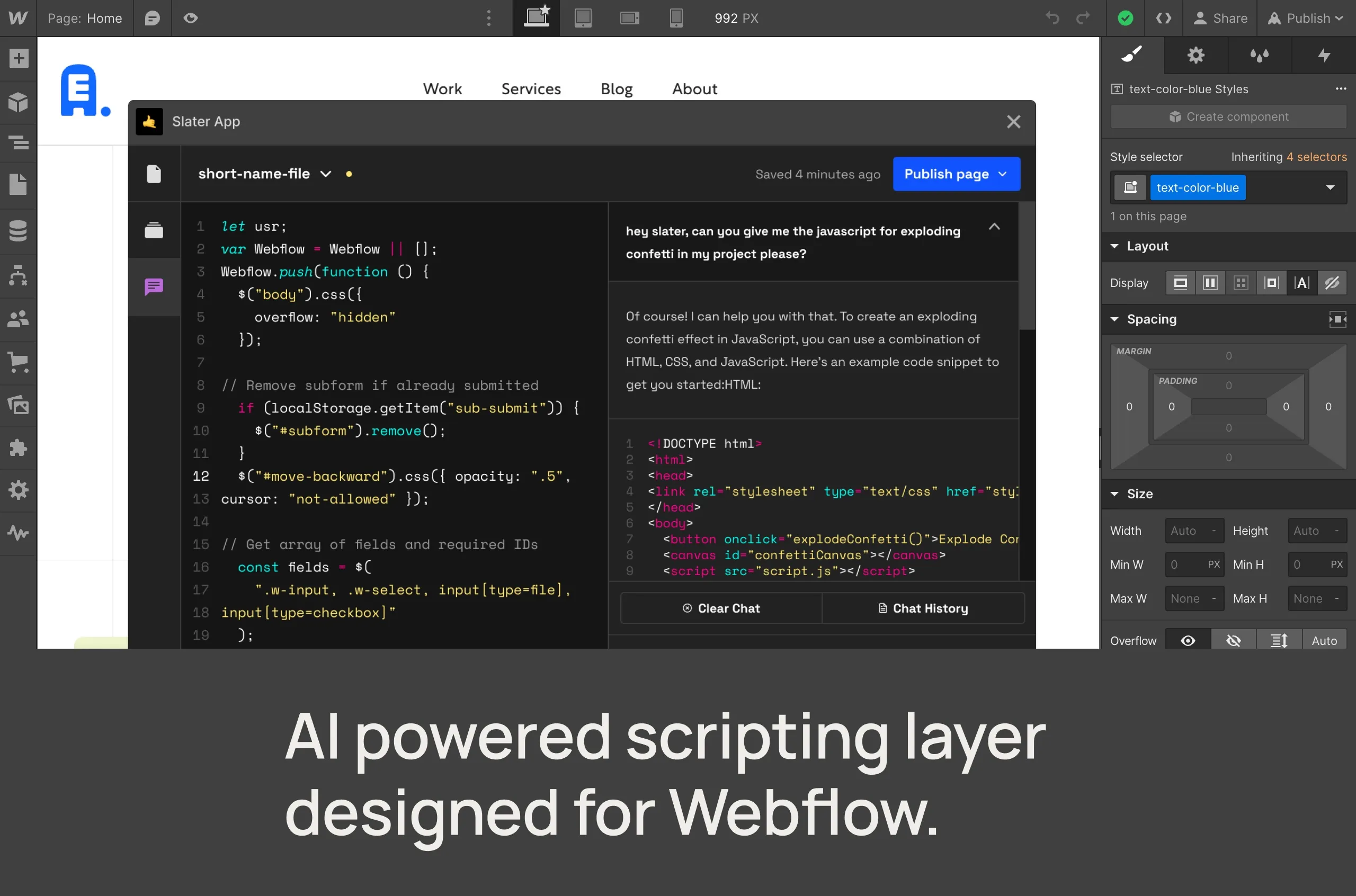
Task: Enable visible overflow with the eye icon
Action: point(1188,640)
